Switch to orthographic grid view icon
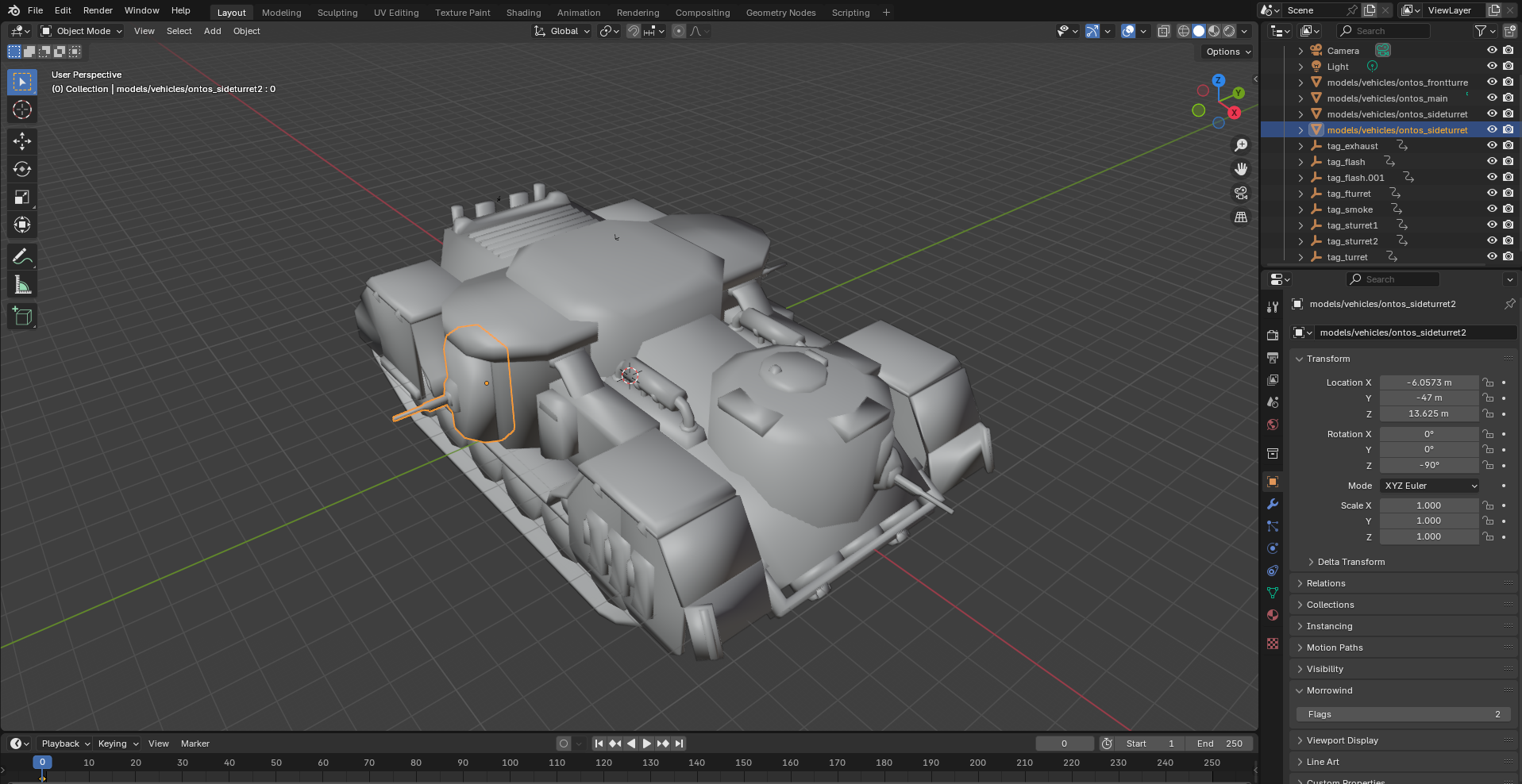This screenshot has height=784, width=1522. (x=1241, y=217)
